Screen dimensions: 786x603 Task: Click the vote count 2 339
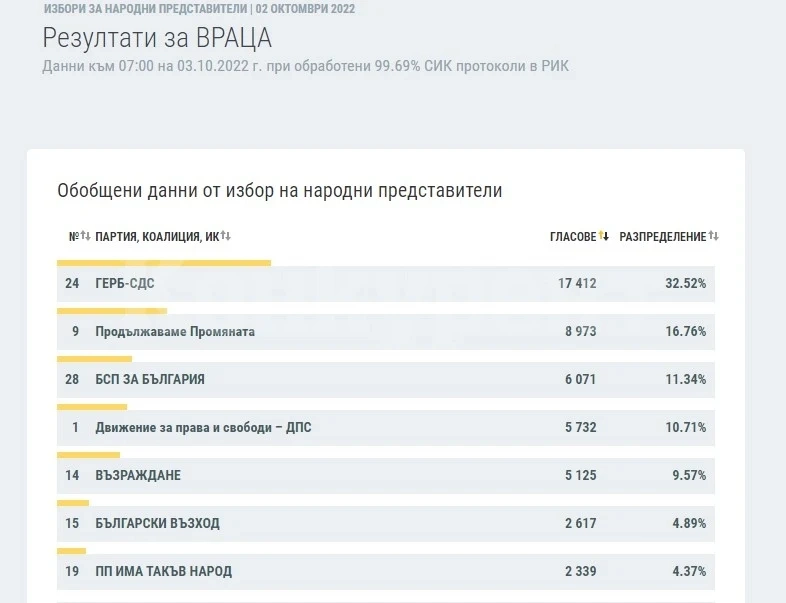(x=581, y=571)
